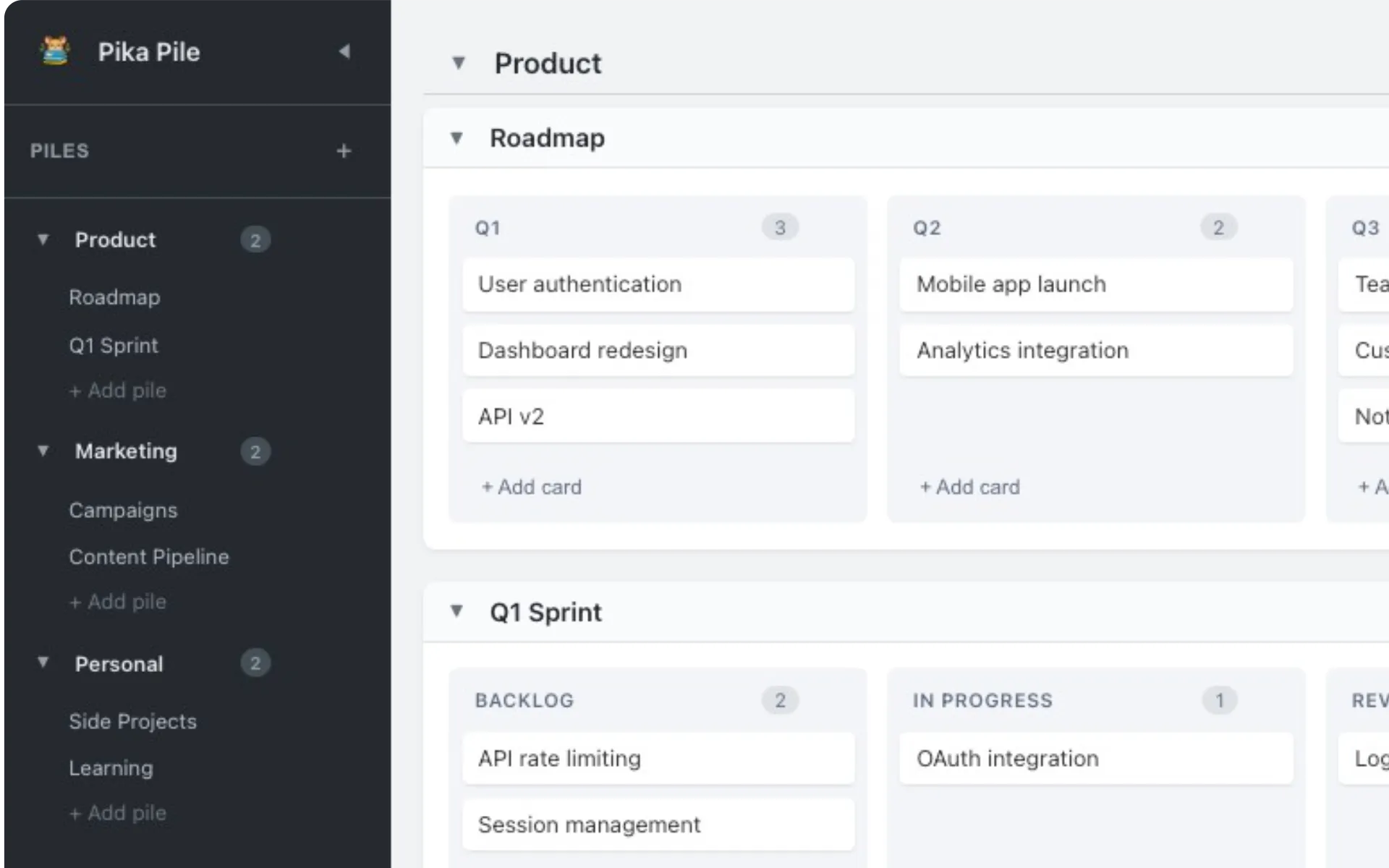Open the Content Pipeline board
Image resolution: width=1389 pixels, height=868 pixels.
148,556
